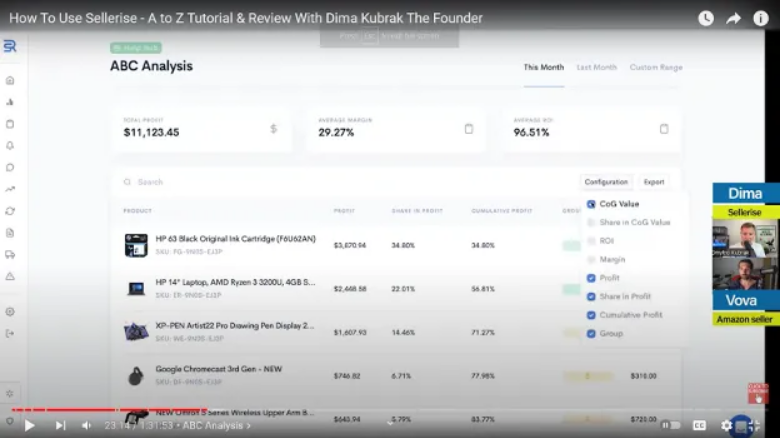Click Share in Profit column header
Viewport: 780px width, 438px height.
pyautogui.click(x=417, y=211)
